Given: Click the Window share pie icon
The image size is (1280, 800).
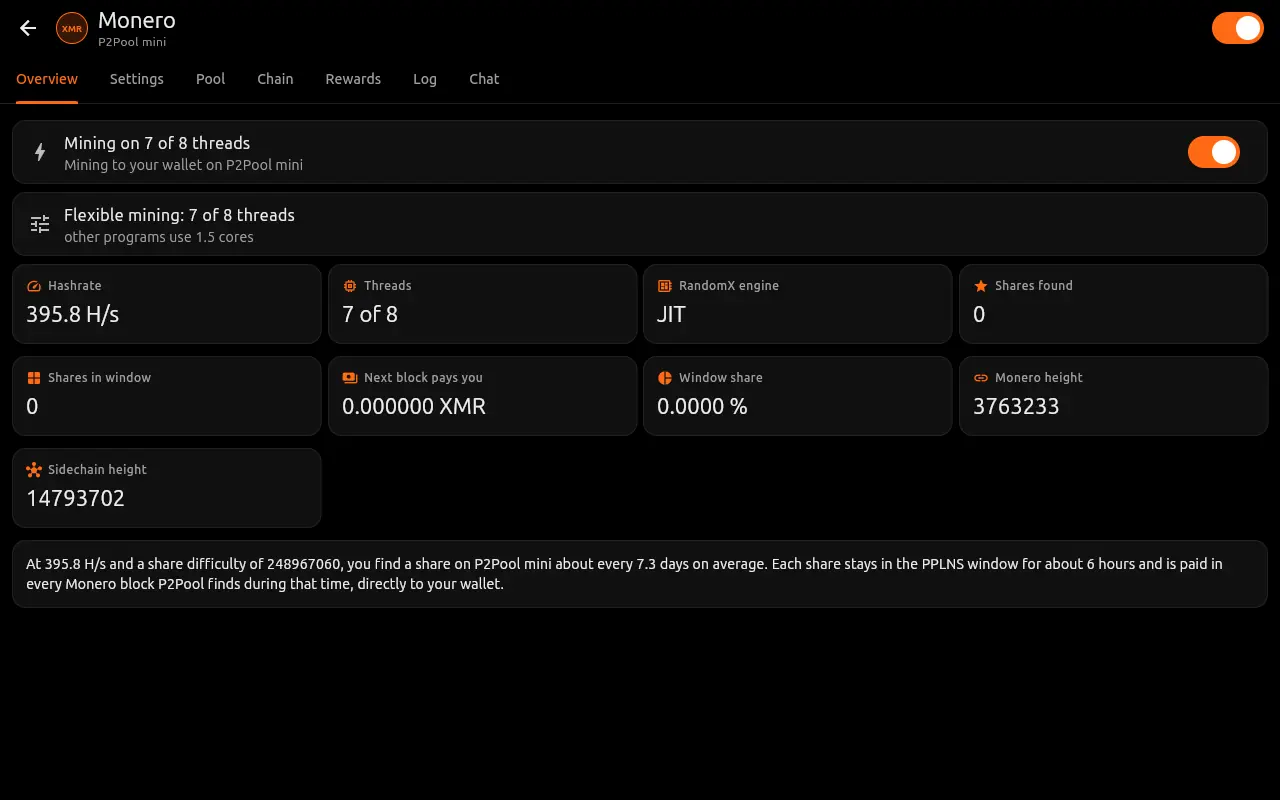Looking at the screenshot, I should click(665, 378).
